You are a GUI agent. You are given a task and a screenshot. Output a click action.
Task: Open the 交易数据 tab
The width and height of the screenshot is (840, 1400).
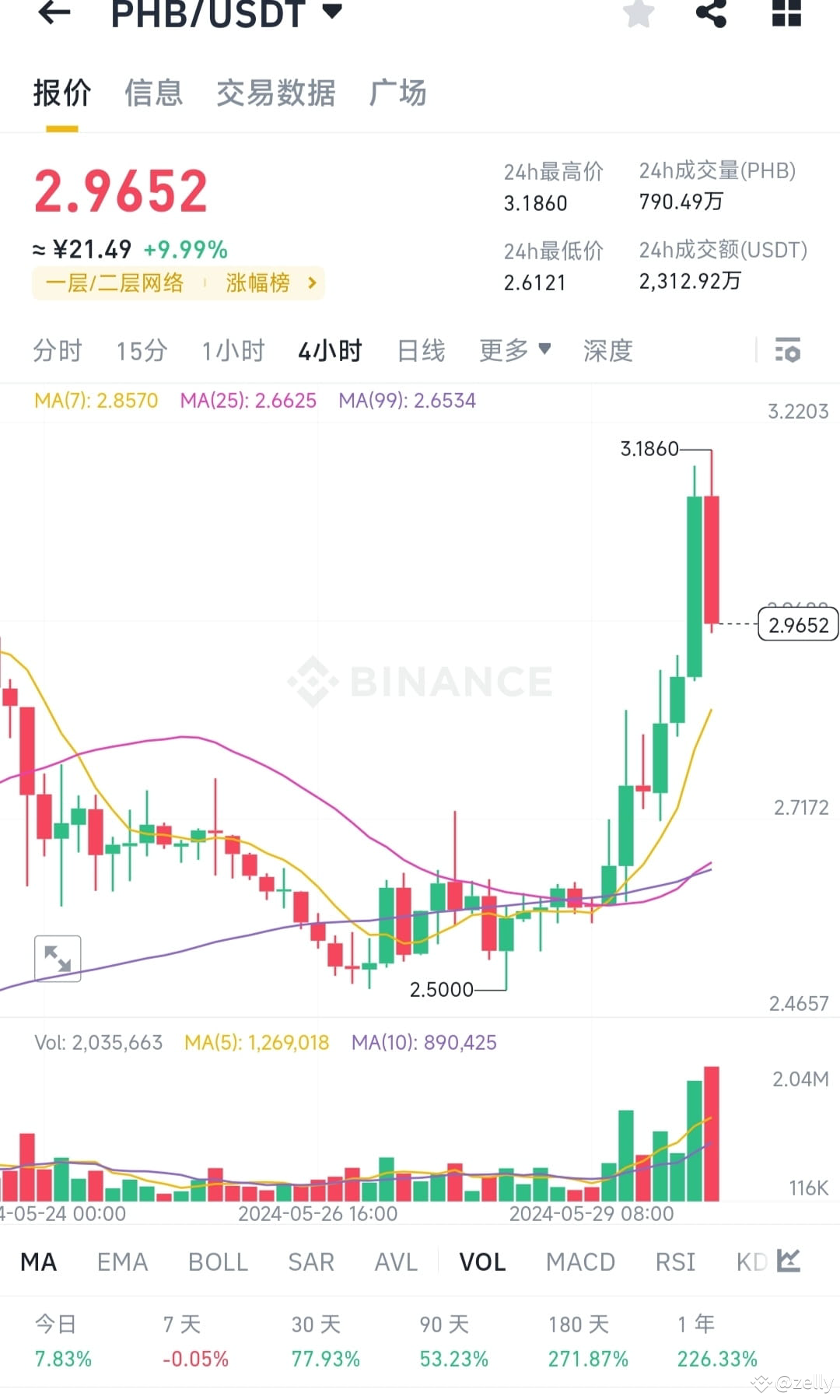276,92
